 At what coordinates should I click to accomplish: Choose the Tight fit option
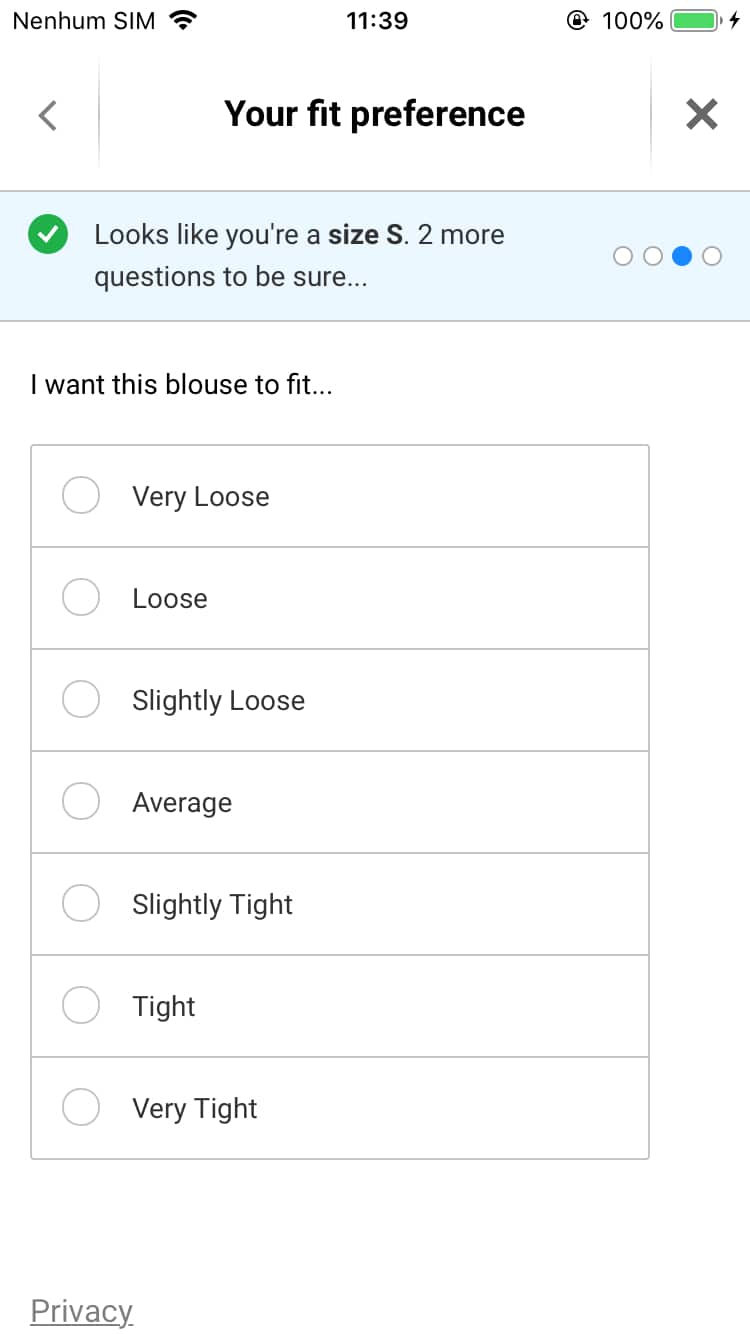pos(81,1006)
